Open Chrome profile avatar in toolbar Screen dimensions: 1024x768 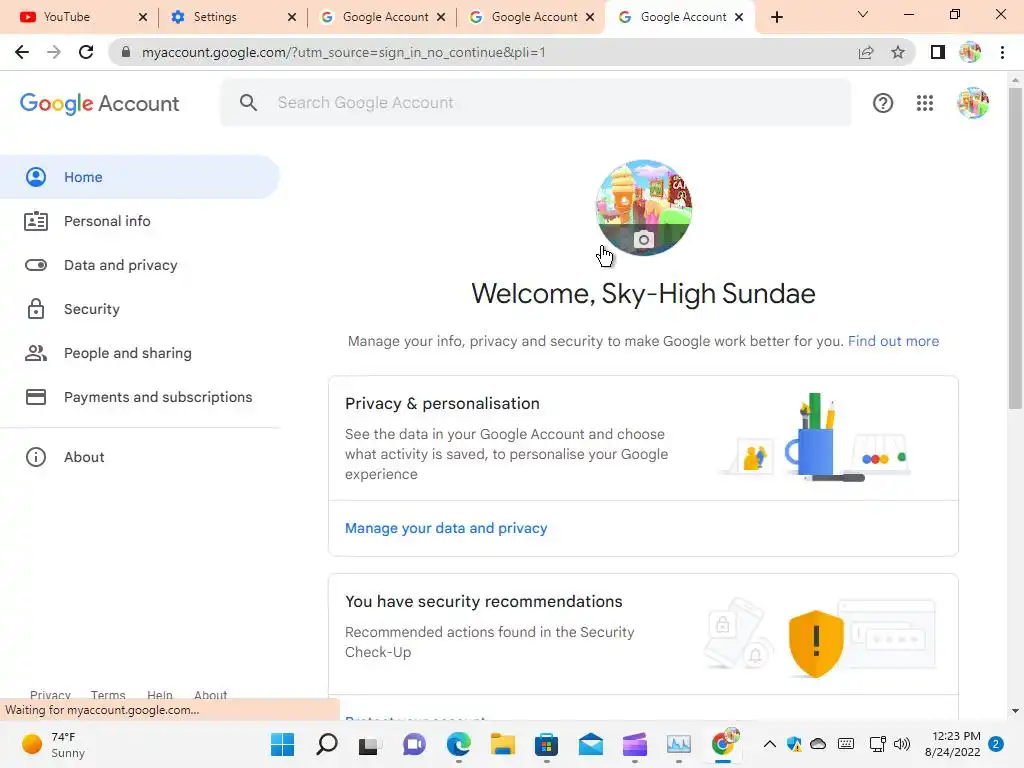coord(970,52)
